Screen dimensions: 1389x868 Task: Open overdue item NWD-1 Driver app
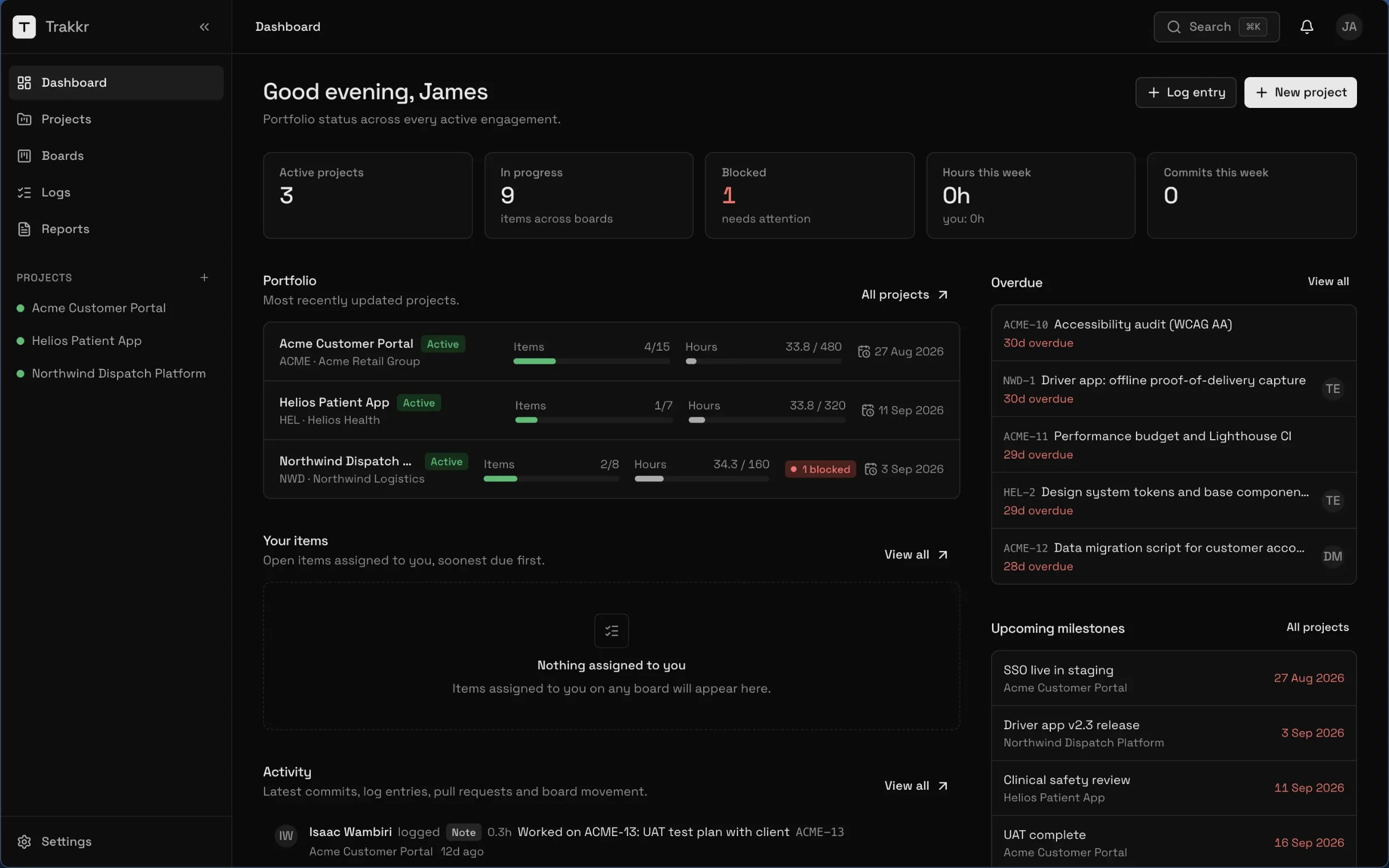point(1173,389)
